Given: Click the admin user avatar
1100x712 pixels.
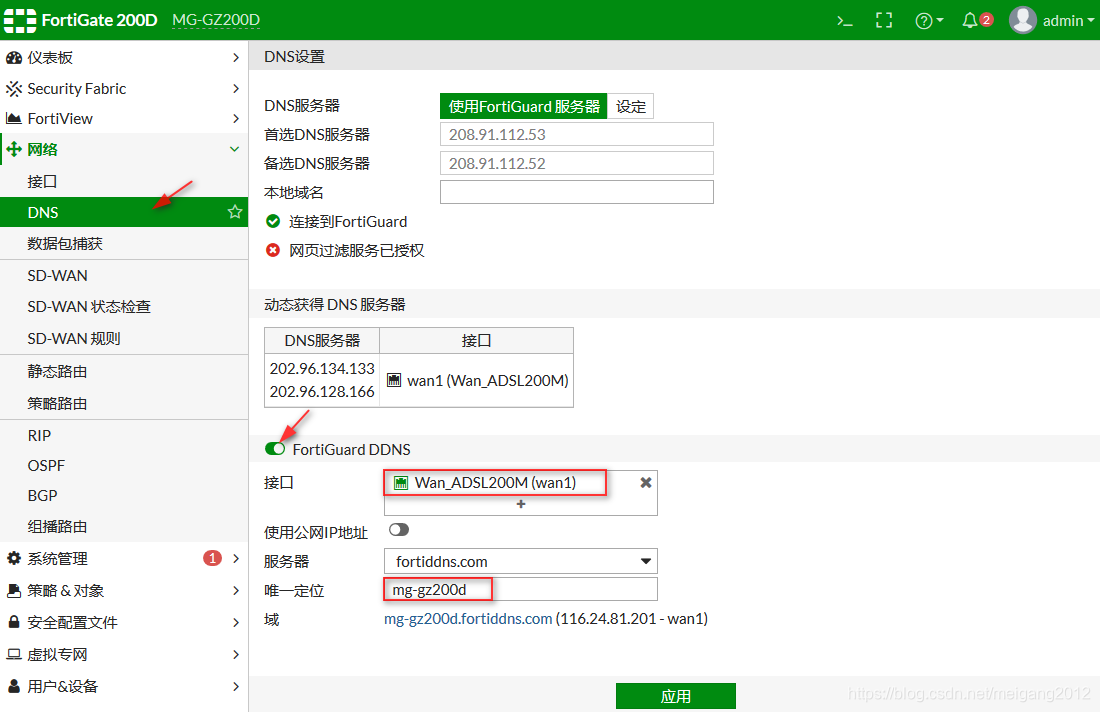Looking at the screenshot, I should point(1022,20).
